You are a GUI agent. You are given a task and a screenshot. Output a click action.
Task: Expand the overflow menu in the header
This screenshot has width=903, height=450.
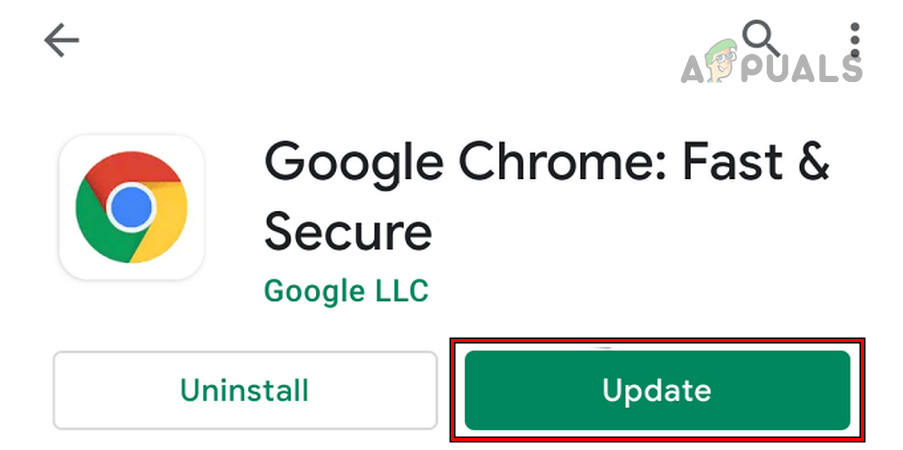[x=855, y=40]
